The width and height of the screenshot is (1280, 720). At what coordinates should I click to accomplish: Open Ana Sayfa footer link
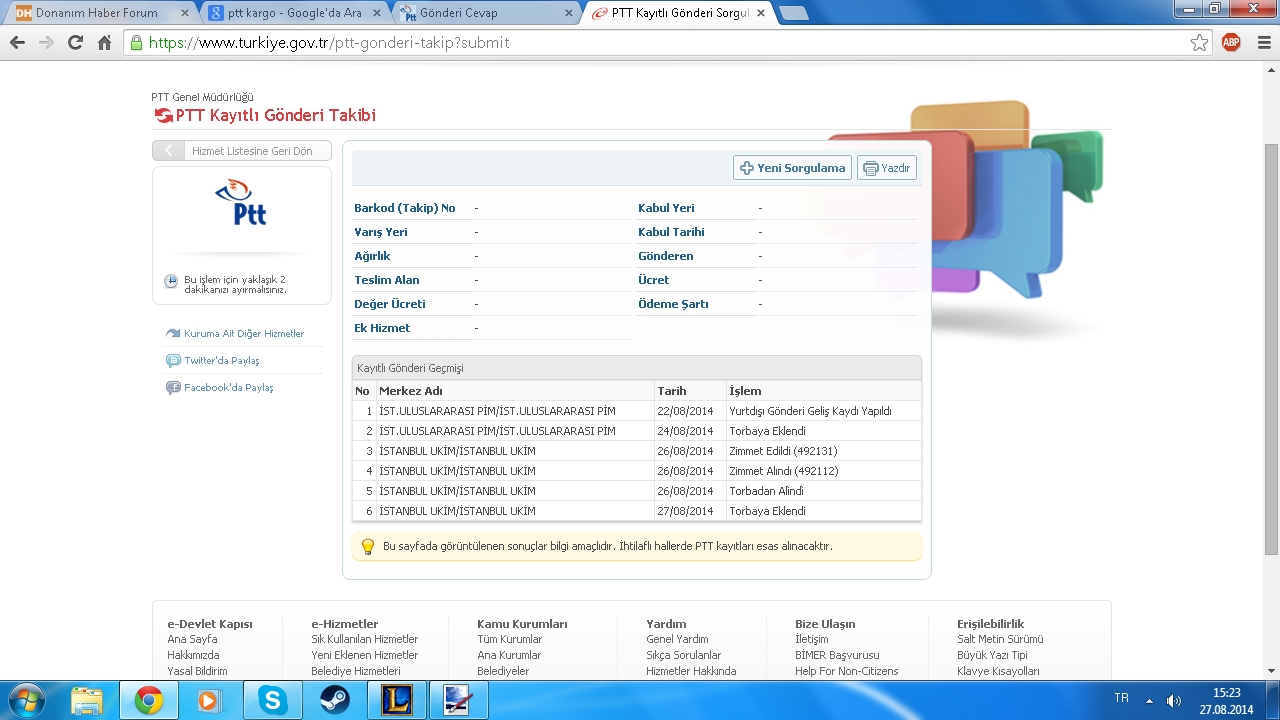pyautogui.click(x=192, y=639)
